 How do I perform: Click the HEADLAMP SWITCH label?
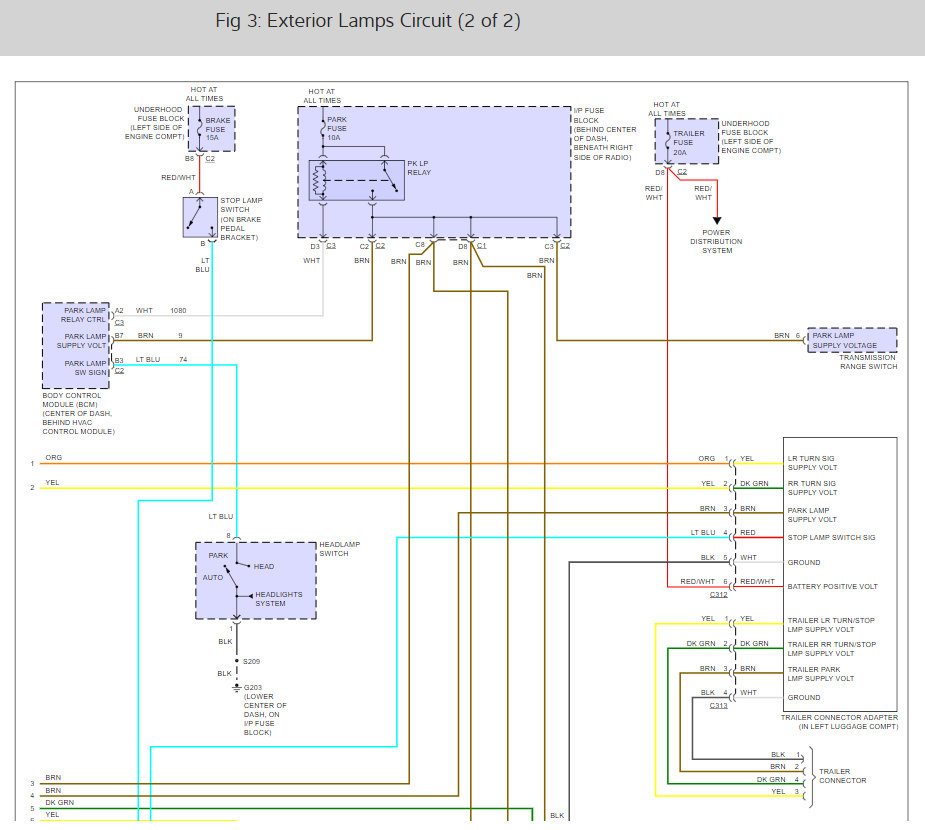(x=339, y=549)
